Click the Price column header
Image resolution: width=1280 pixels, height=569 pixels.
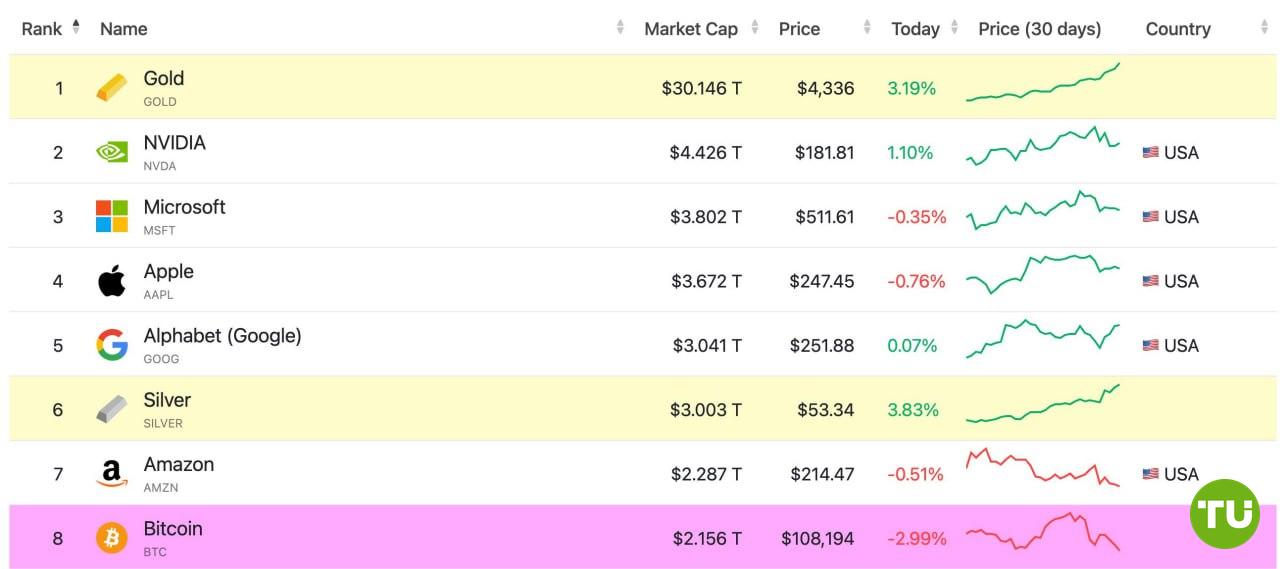[799, 29]
